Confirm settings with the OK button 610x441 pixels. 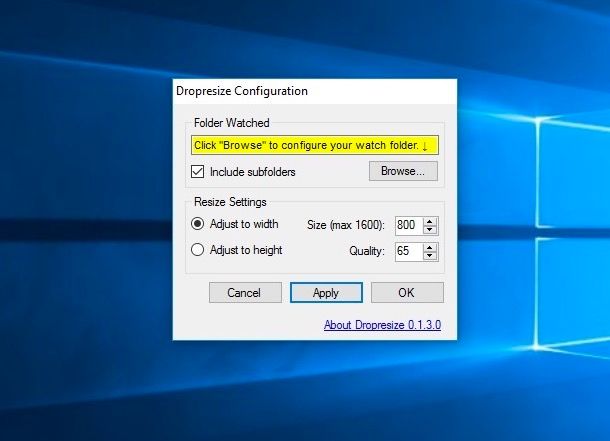point(407,292)
